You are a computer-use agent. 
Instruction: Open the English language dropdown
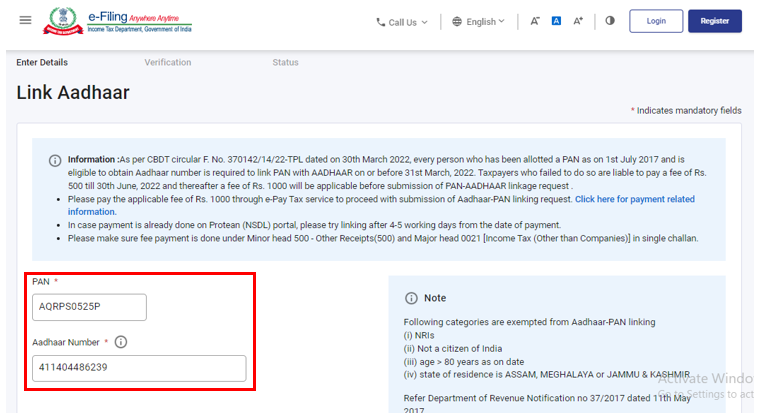[x=478, y=21]
